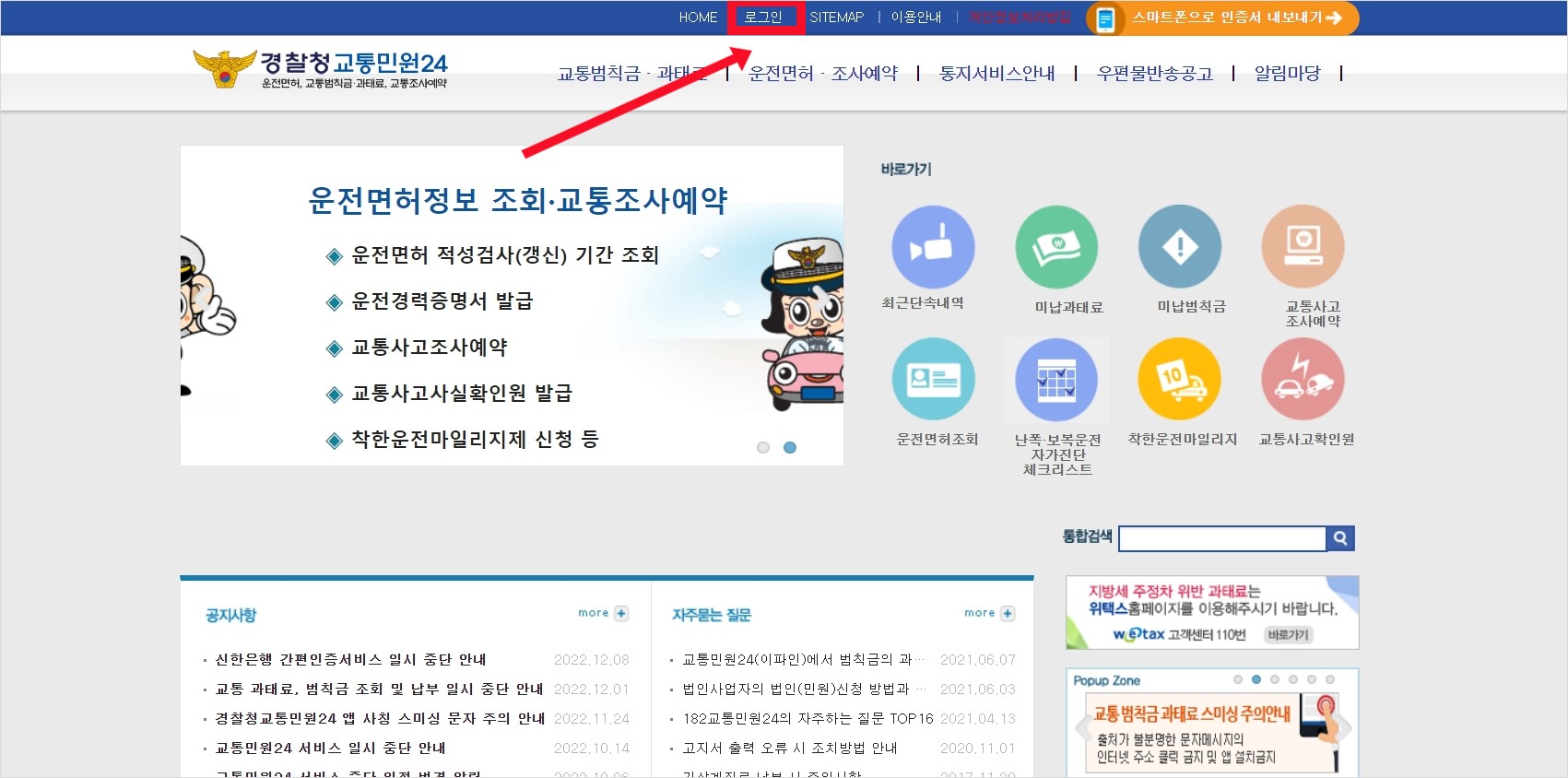Click the 로그인 link
This screenshot has height=778, width=1568.
click(764, 18)
